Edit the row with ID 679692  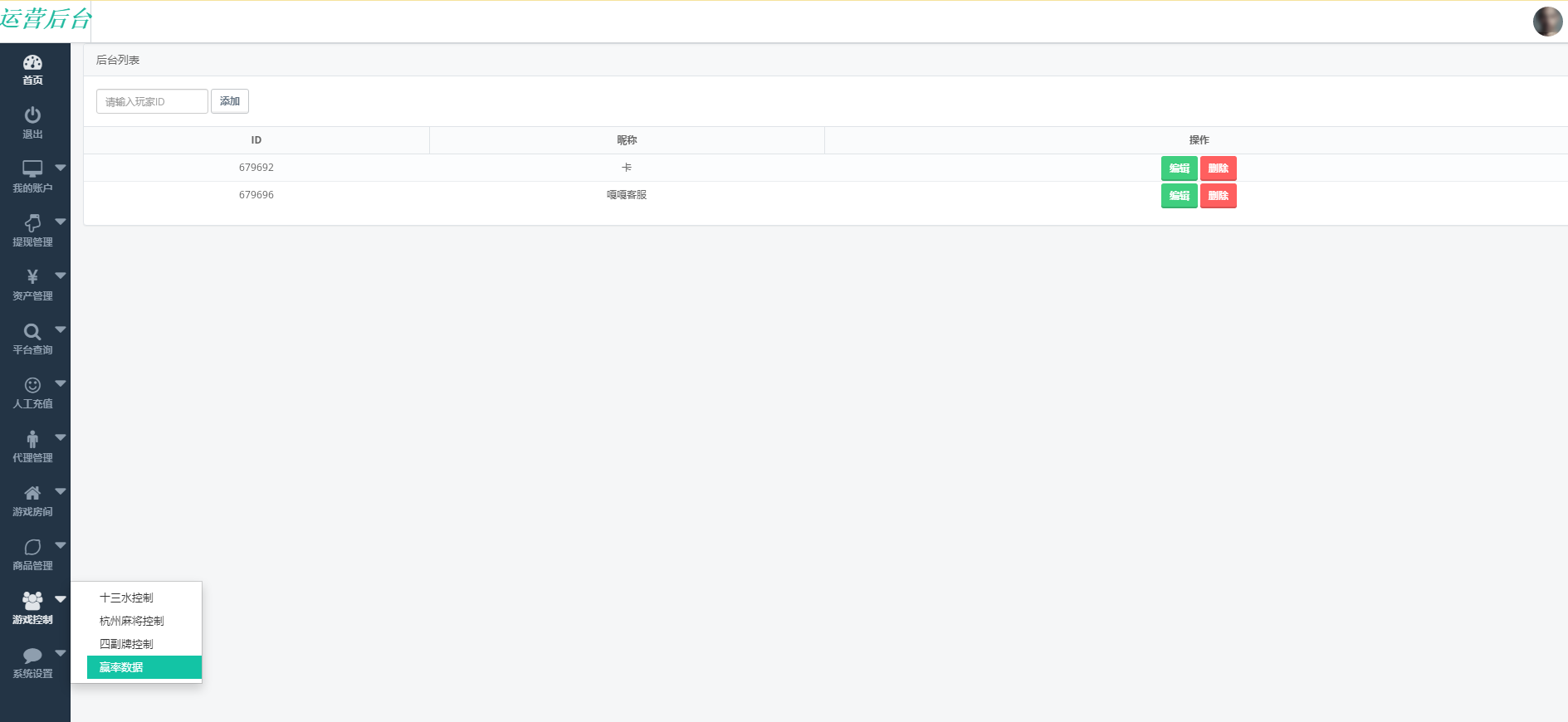(x=1179, y=168)
